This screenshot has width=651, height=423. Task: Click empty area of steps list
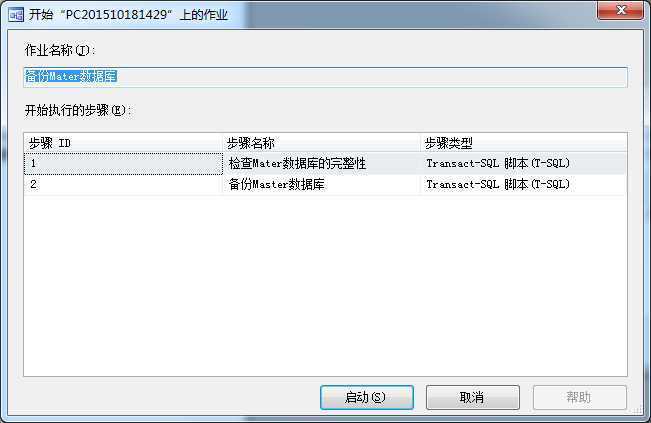click(326, 286)
